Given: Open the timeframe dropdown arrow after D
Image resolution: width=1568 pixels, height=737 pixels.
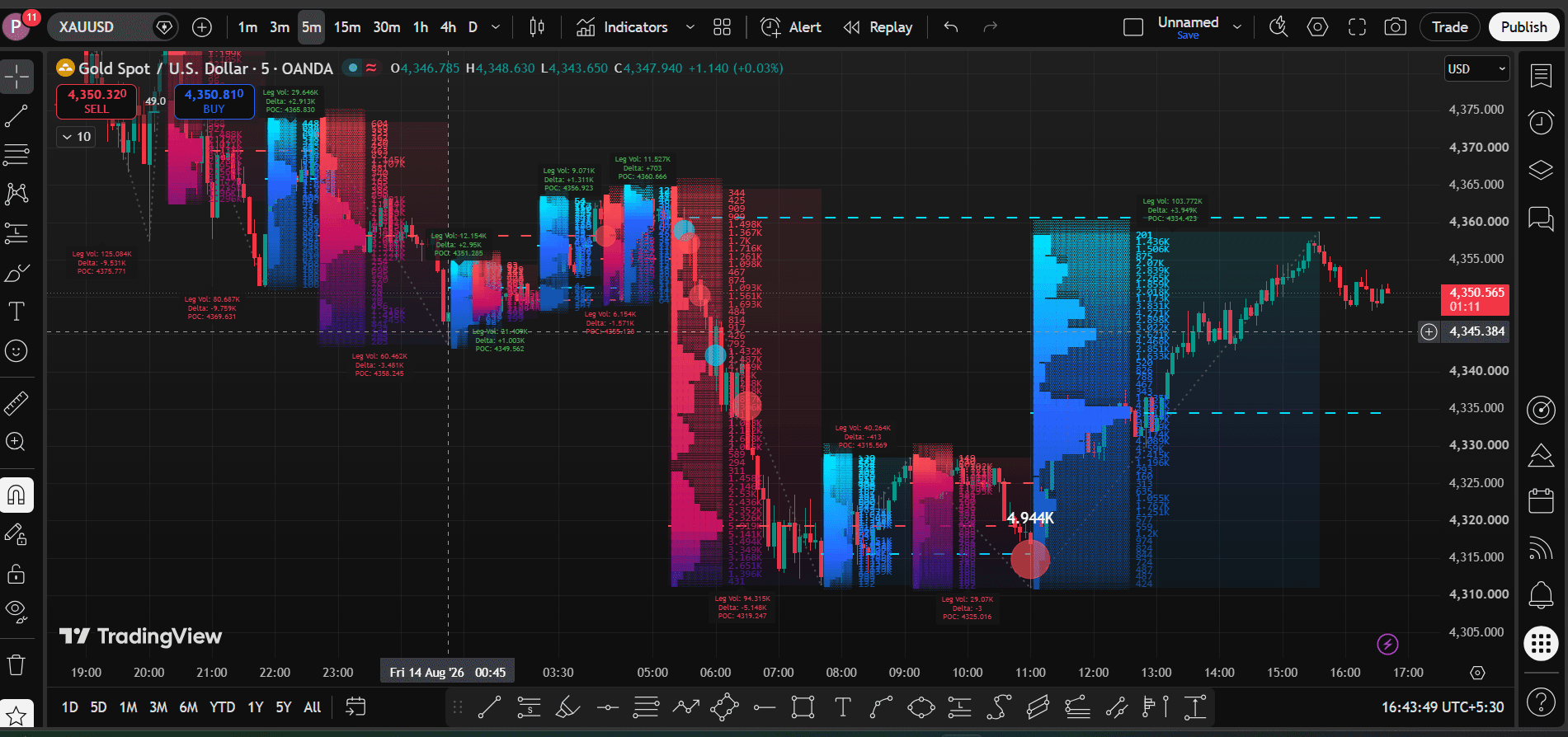Looking at the screenshot, I should click(x=496, y=27).
